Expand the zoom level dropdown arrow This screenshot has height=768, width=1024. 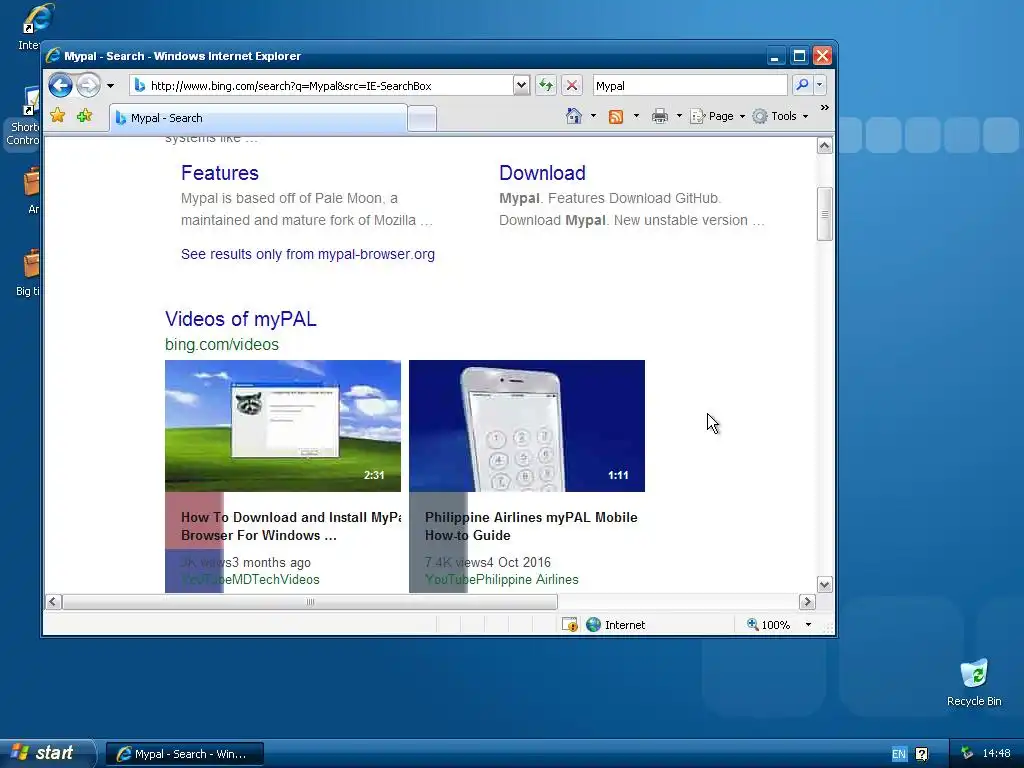tap(808, 625)
